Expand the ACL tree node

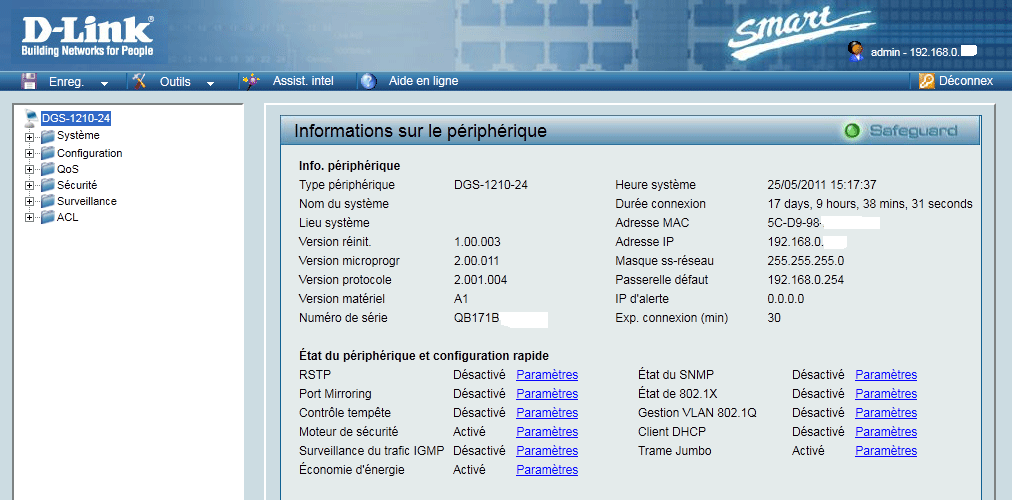[29, 218]
